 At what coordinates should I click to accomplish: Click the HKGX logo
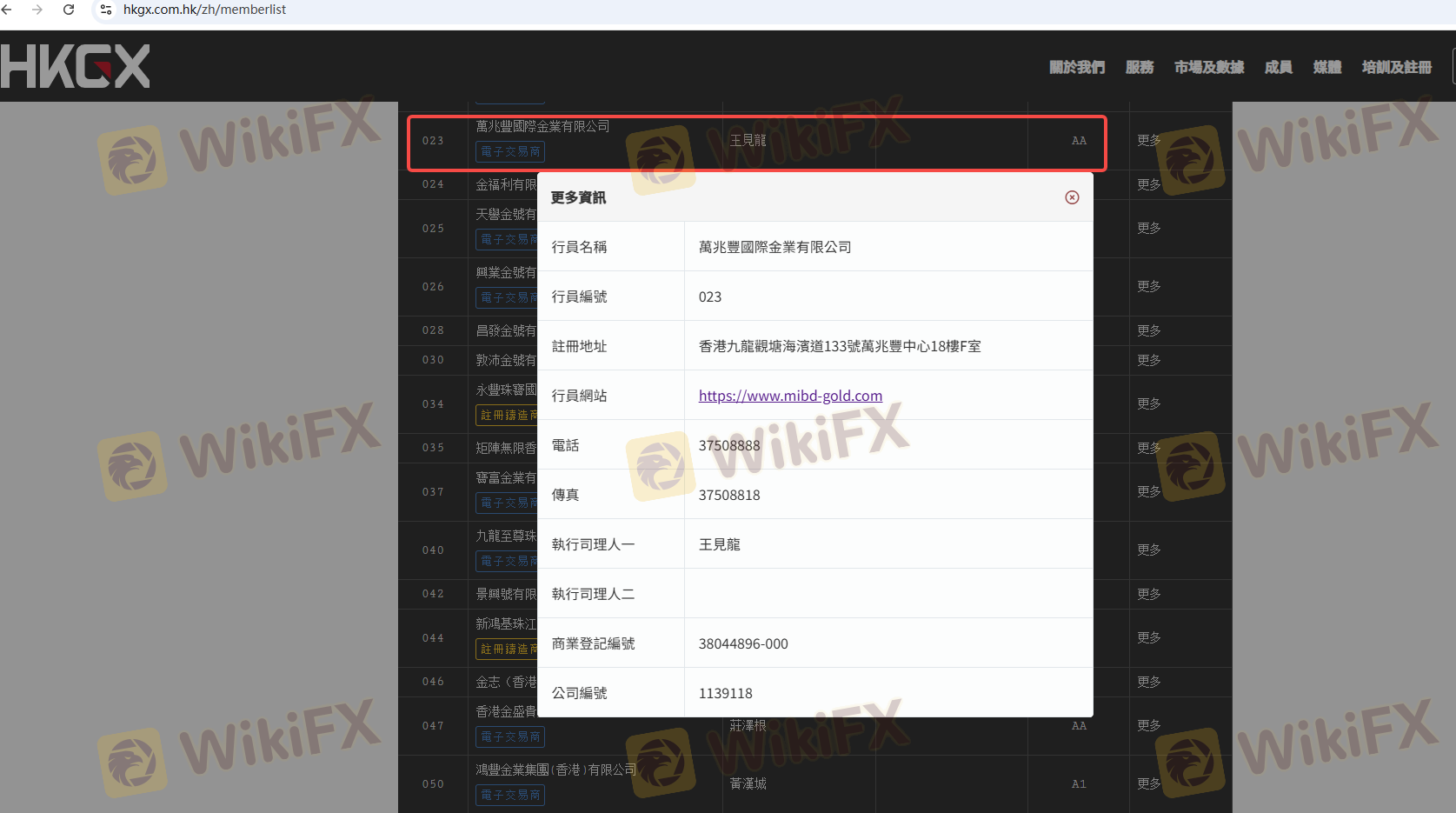(76, 67)
